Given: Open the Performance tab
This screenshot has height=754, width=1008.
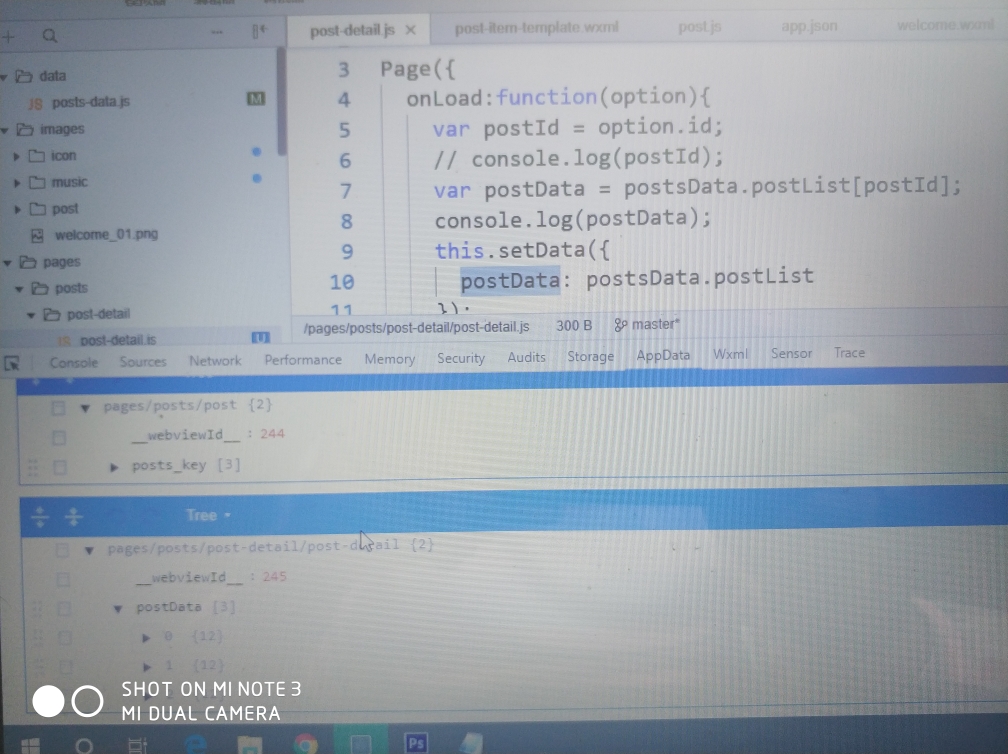Looking at the screenshot, I should point(303,360).
